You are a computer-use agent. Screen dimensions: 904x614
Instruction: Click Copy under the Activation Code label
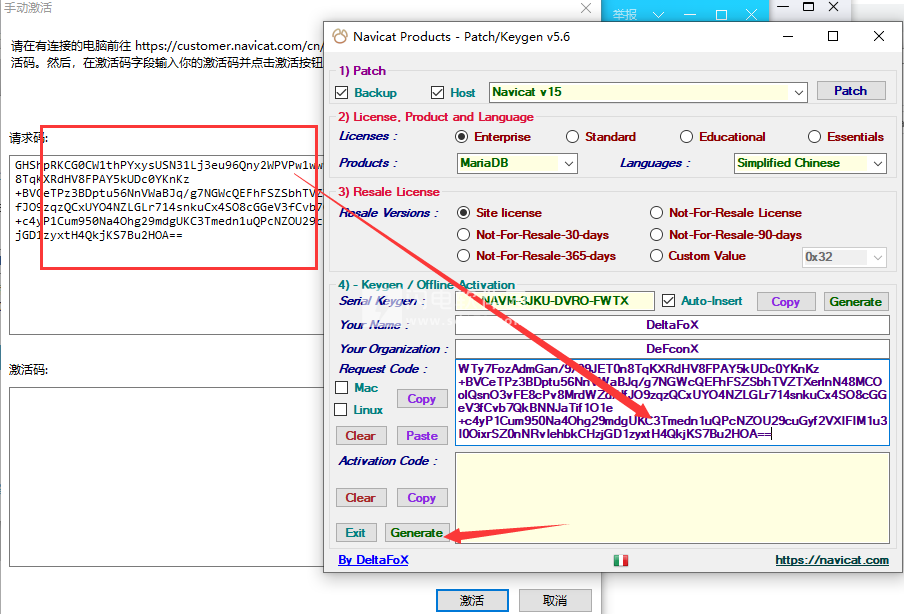pos(421,498)
